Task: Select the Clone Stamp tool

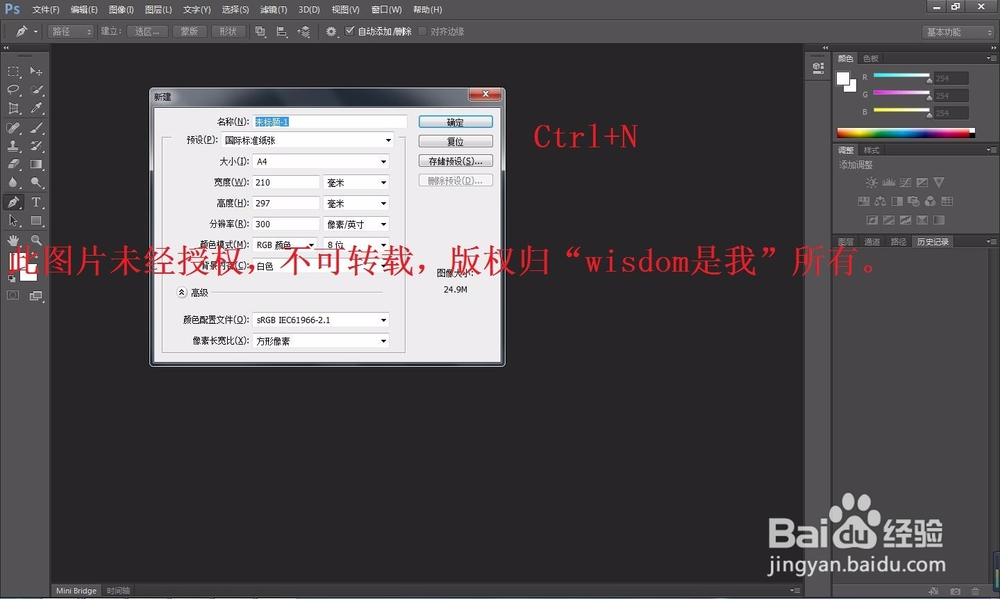Action: pos(13,146)
